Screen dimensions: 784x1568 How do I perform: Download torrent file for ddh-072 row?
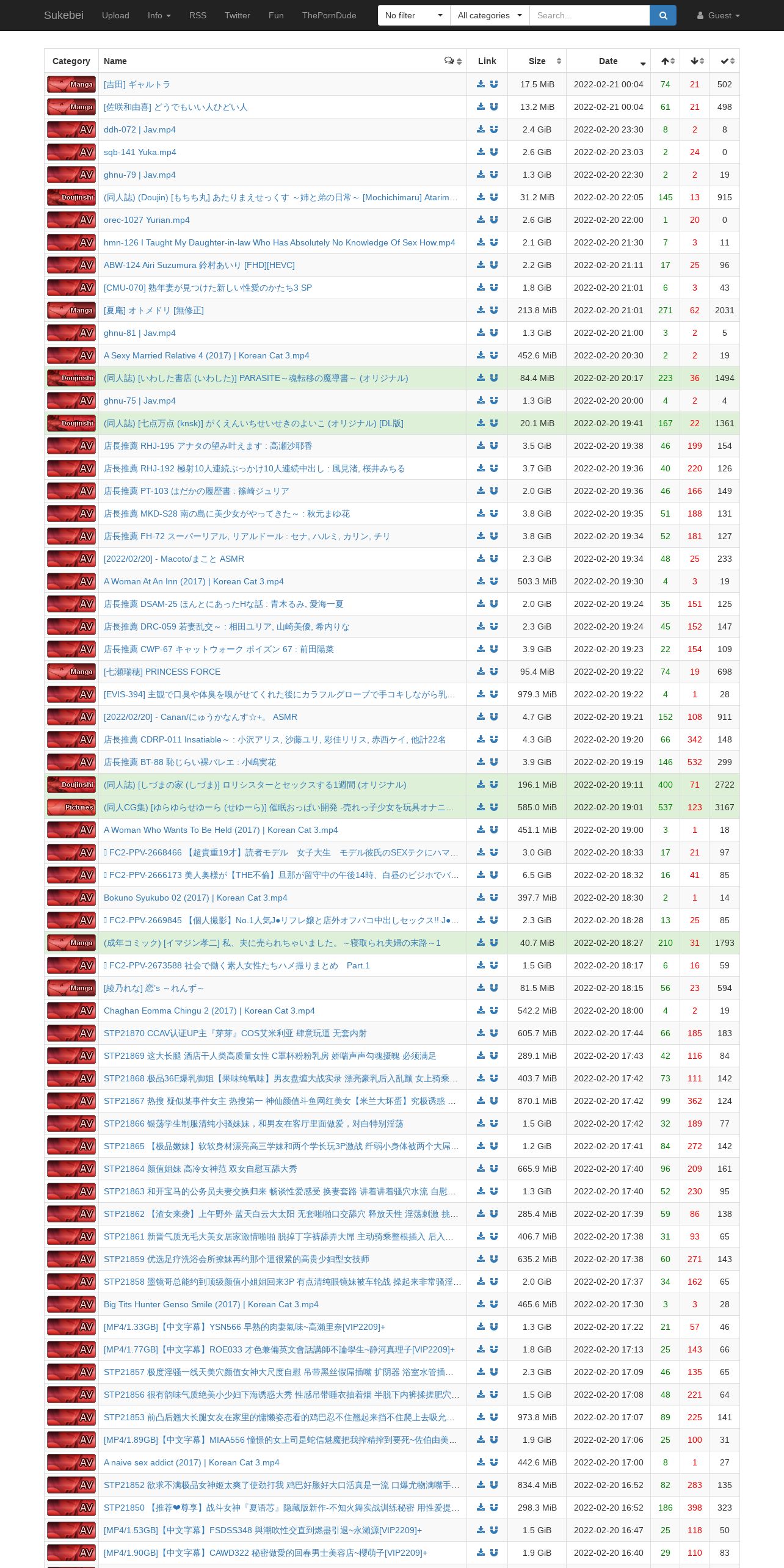tap(481, 129)
